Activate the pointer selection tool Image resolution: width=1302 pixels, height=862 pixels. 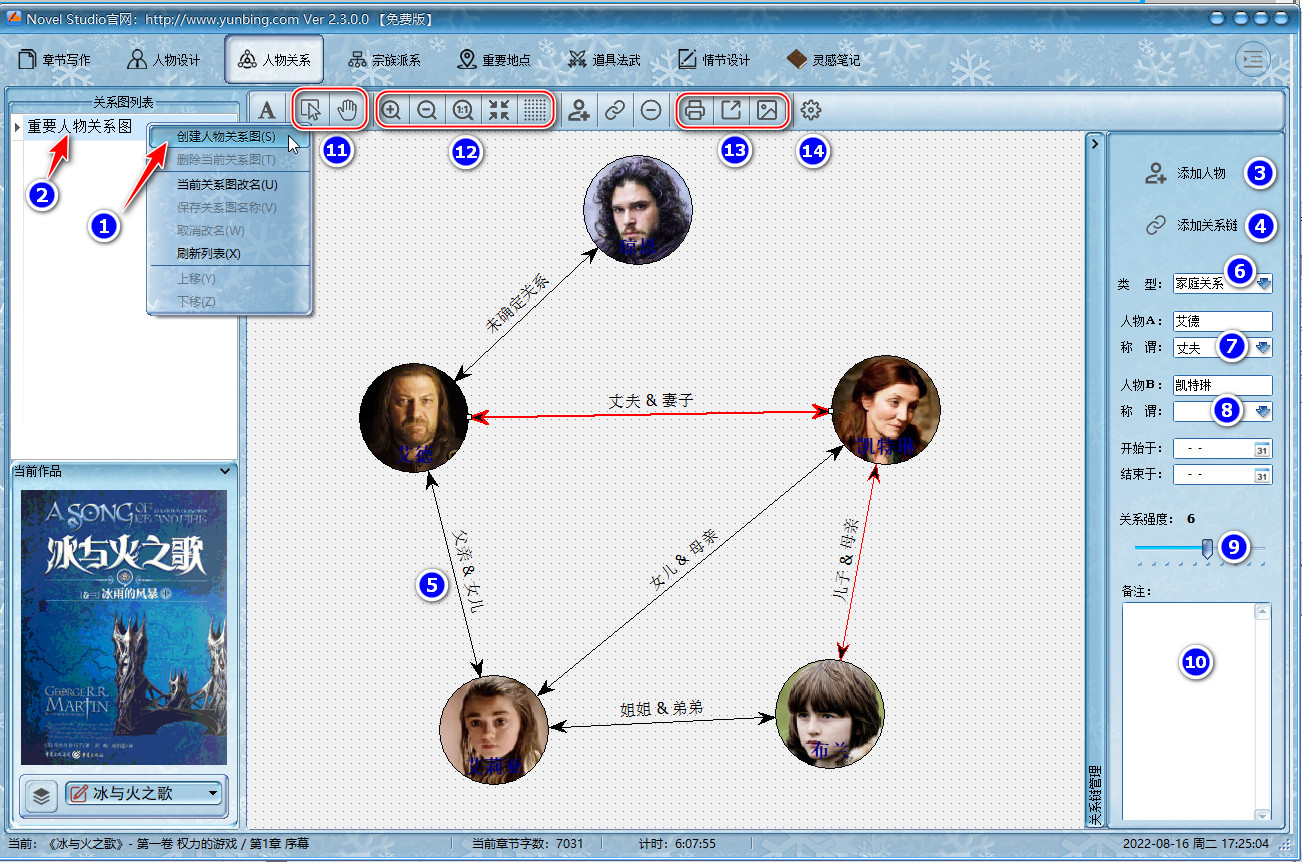point(311,110)
